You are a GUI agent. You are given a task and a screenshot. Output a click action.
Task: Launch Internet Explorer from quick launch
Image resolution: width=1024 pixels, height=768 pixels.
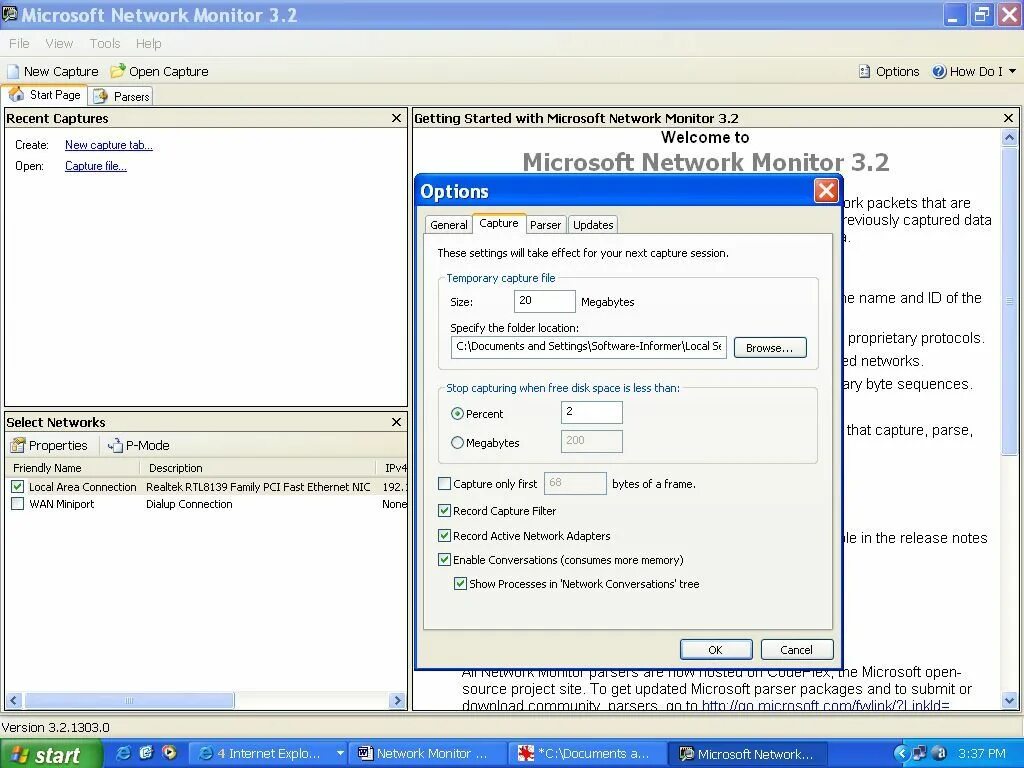123,753
